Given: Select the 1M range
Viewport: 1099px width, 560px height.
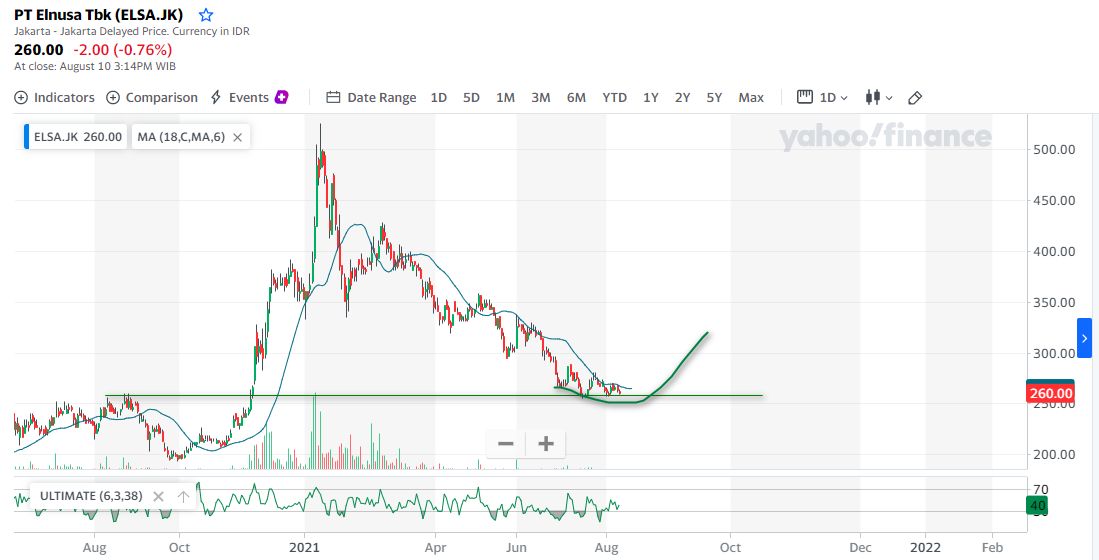Looking at the screenshot, I should click(505, 97).
